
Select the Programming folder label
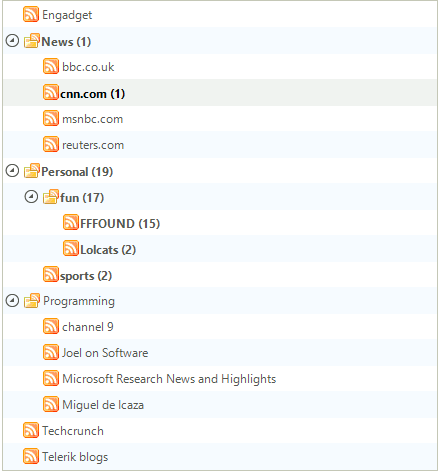tap(79, 301)
